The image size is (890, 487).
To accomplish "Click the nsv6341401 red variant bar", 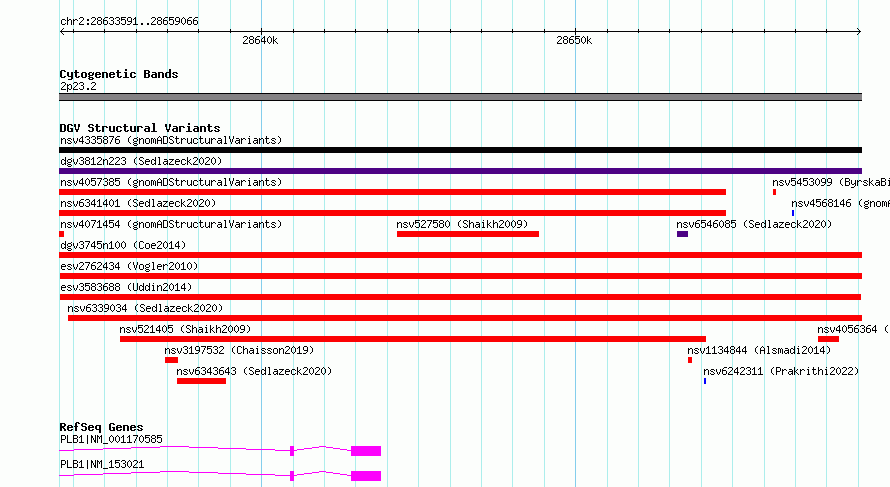I will coord(393,213).
